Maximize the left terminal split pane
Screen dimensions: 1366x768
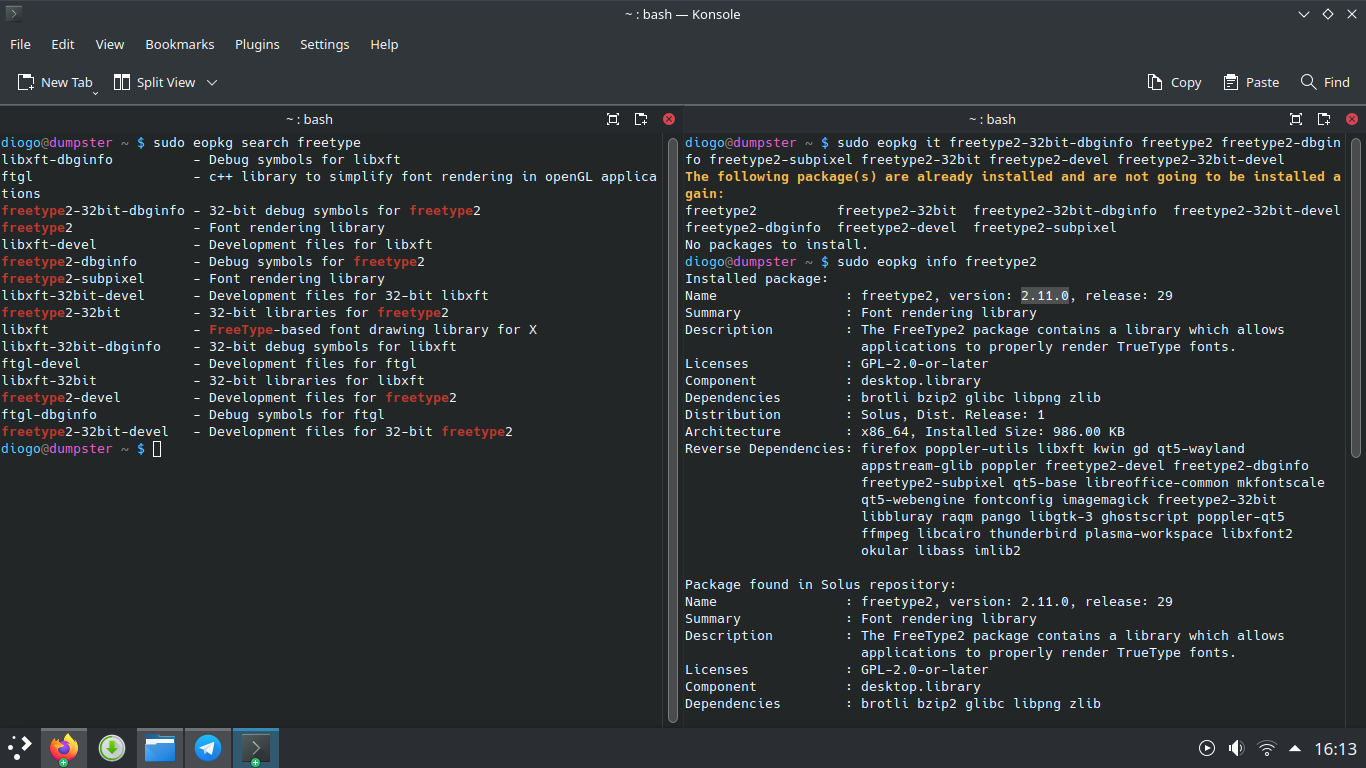613,119
